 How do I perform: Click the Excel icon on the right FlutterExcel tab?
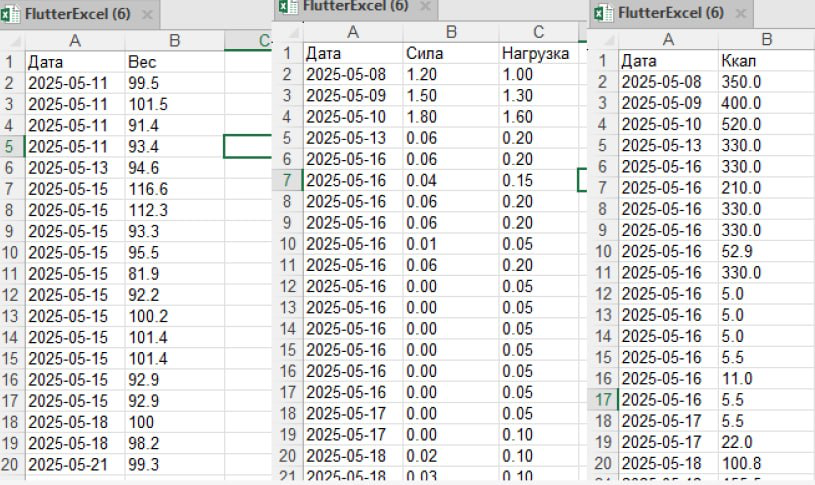(x=603, y=12)
